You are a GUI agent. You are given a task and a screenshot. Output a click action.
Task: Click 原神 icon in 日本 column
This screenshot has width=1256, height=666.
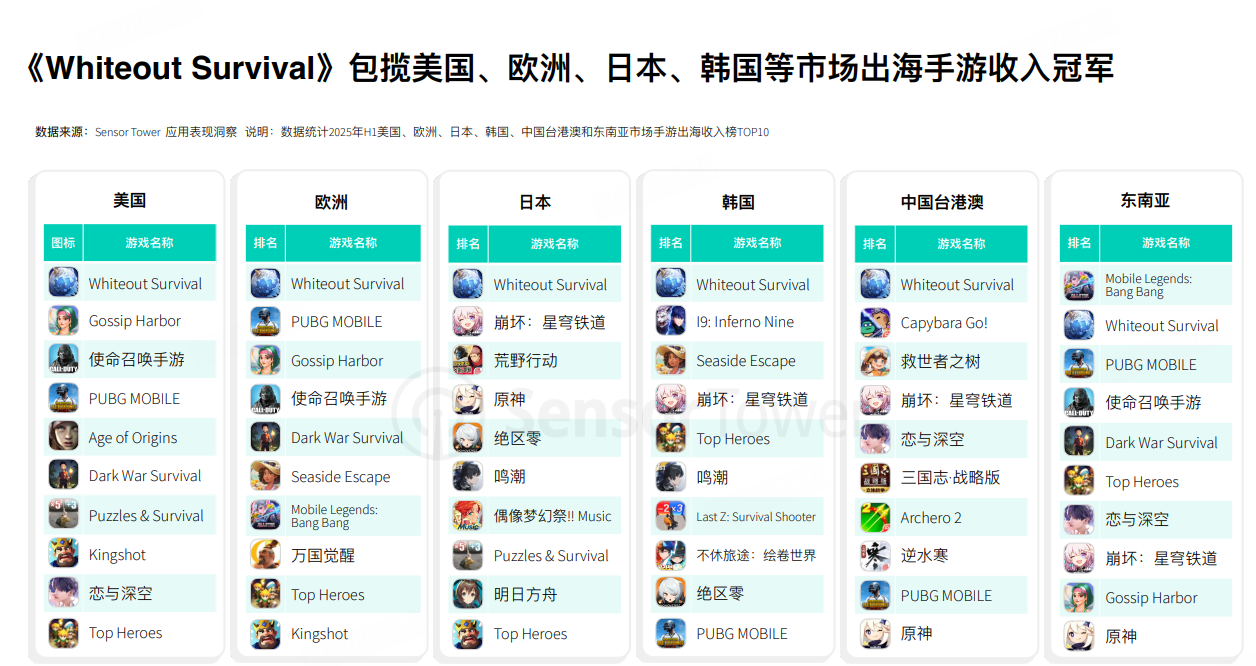click(x=468, y=399)
